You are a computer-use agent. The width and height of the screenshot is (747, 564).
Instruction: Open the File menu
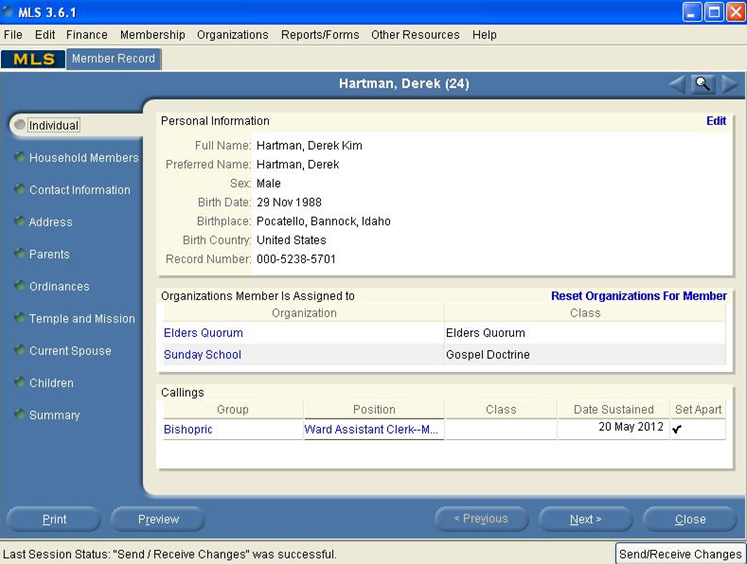point(13,35)
